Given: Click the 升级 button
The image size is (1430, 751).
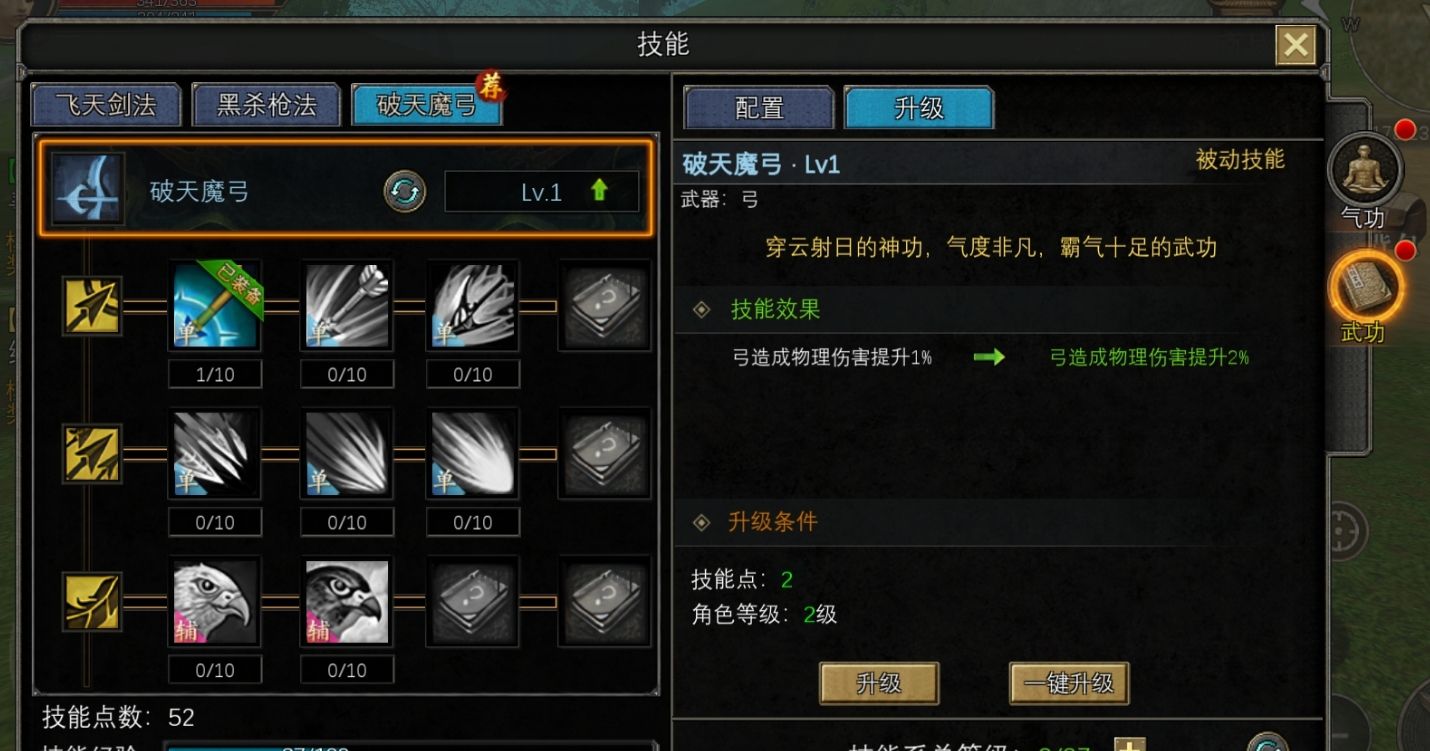Looking at the screenshot, I should (x=879, y=684).
